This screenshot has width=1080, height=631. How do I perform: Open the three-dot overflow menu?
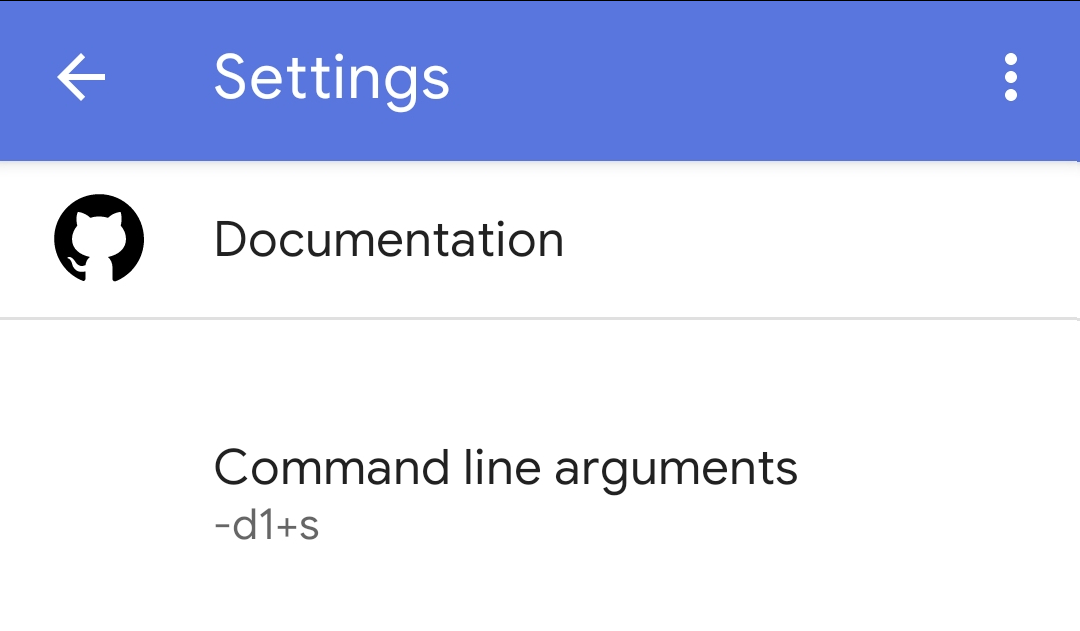[x=1011, y=78]
